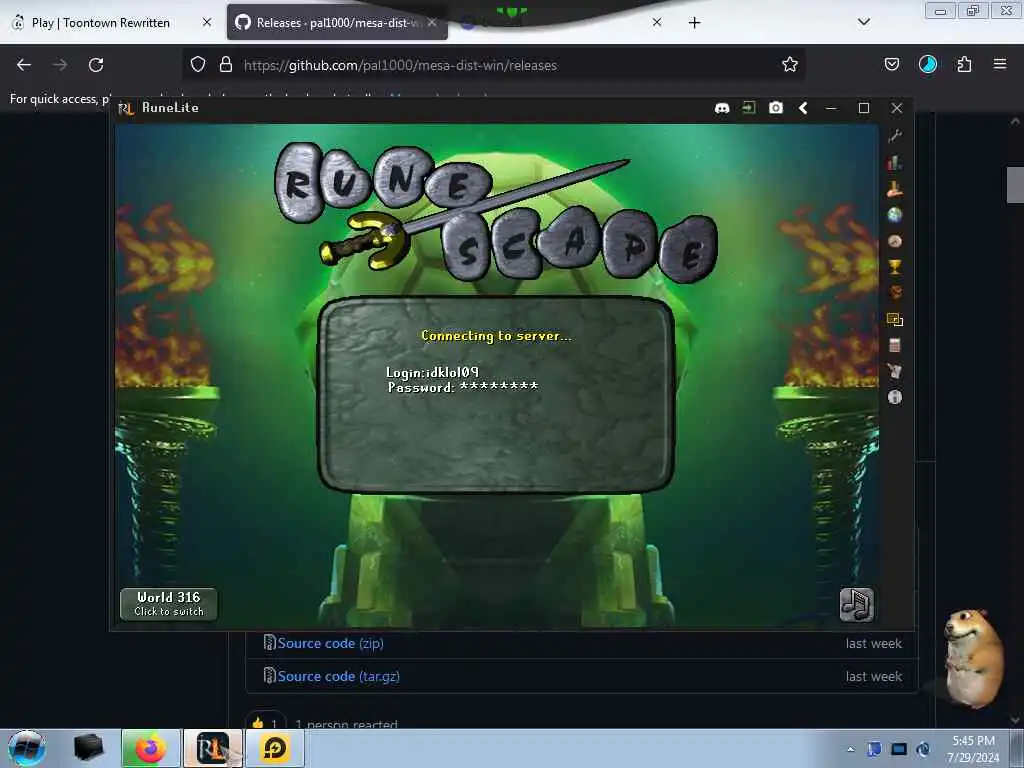Download Source code (tar.gz)
The height and width of the screenshot is (768, 1024).
(338, 676)
